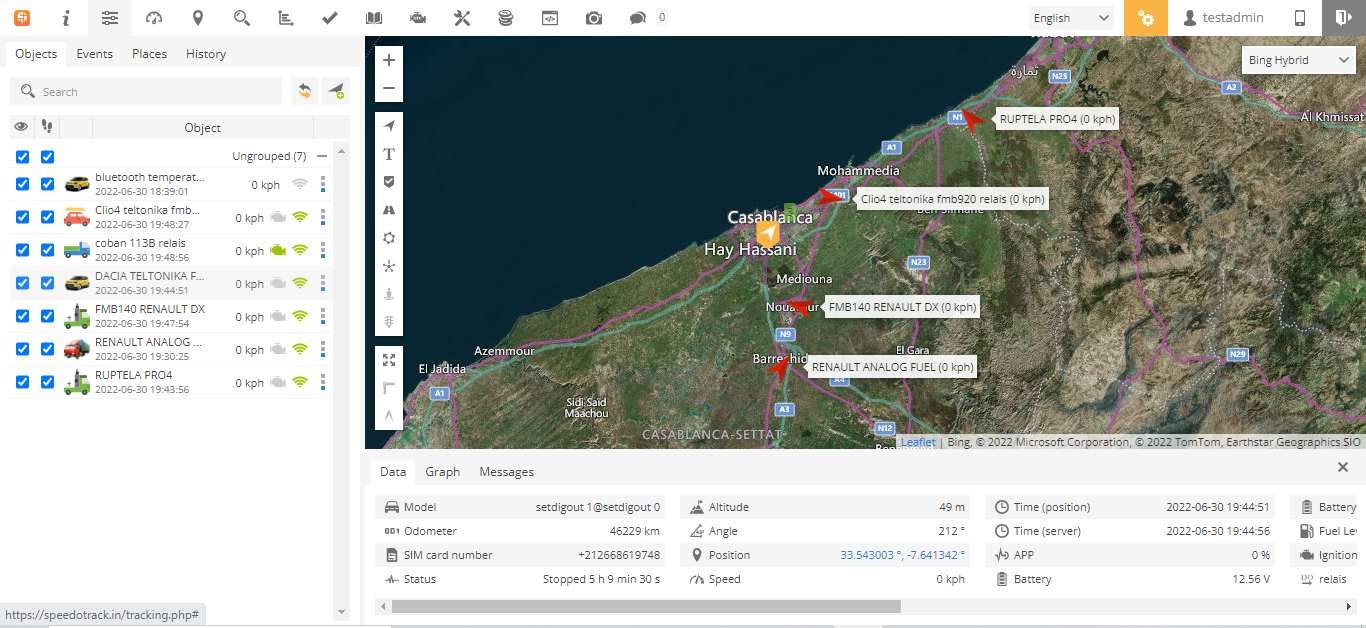
Task: Toggle follow checkbox for DACIA TELTONIKA object
Action: [x=47, y=283]
